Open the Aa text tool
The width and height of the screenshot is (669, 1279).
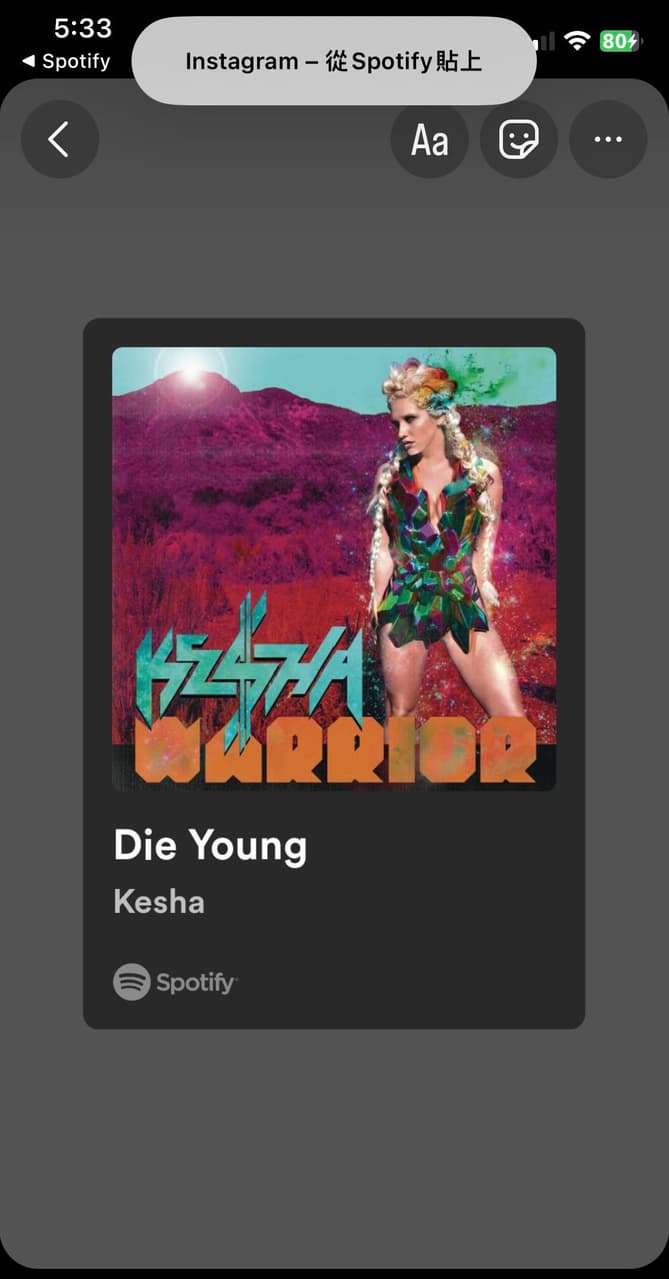coord(430,140)
